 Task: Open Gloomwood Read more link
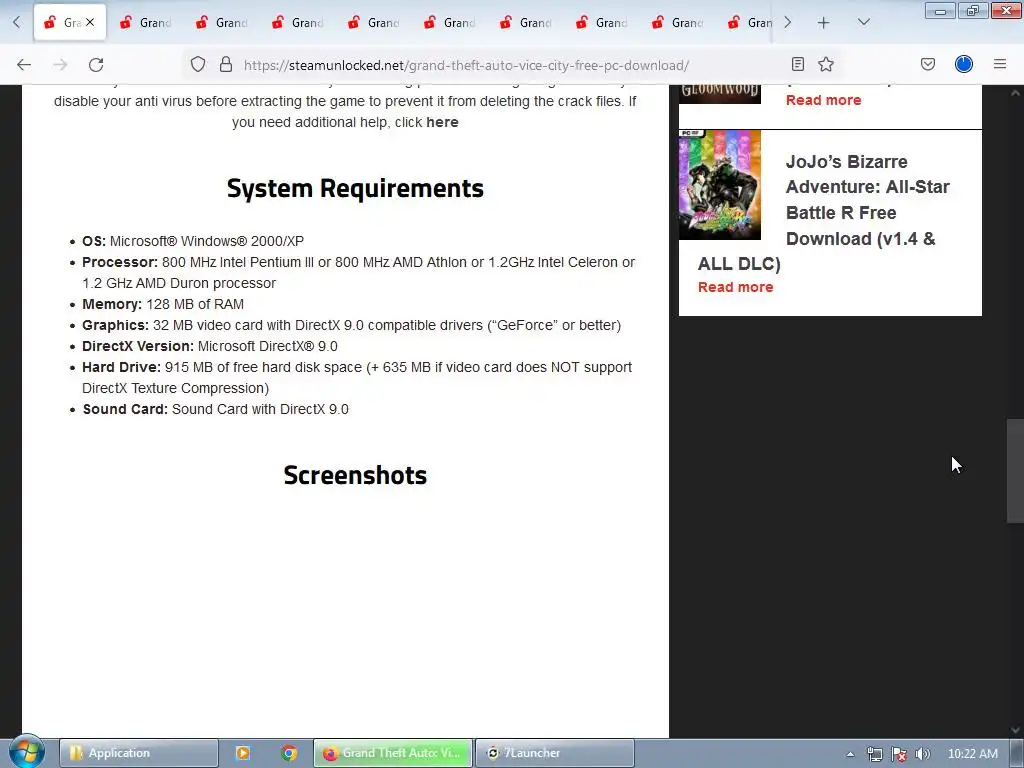824,100
